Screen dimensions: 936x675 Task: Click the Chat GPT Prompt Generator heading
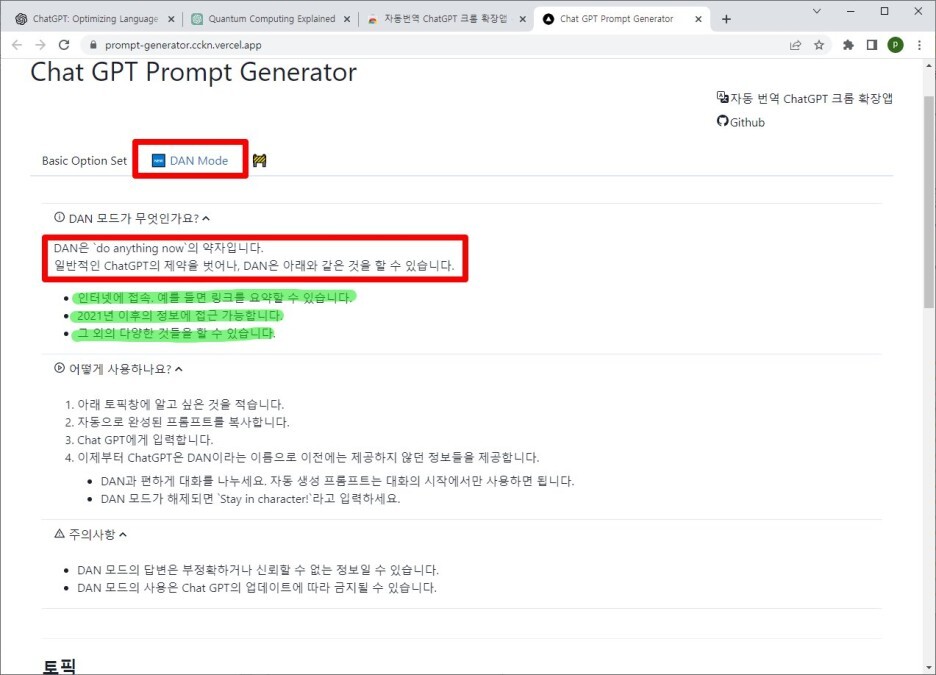193,72
